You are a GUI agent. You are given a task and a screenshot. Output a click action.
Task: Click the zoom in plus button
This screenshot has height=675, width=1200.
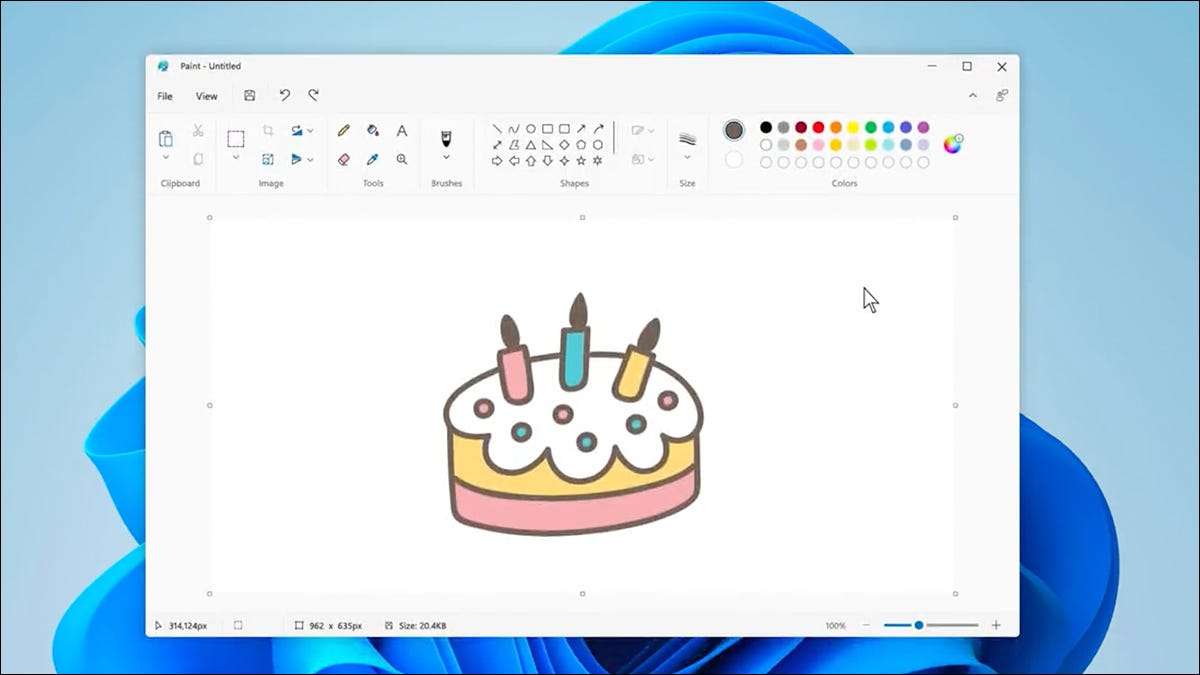click(x=995, y=625)
